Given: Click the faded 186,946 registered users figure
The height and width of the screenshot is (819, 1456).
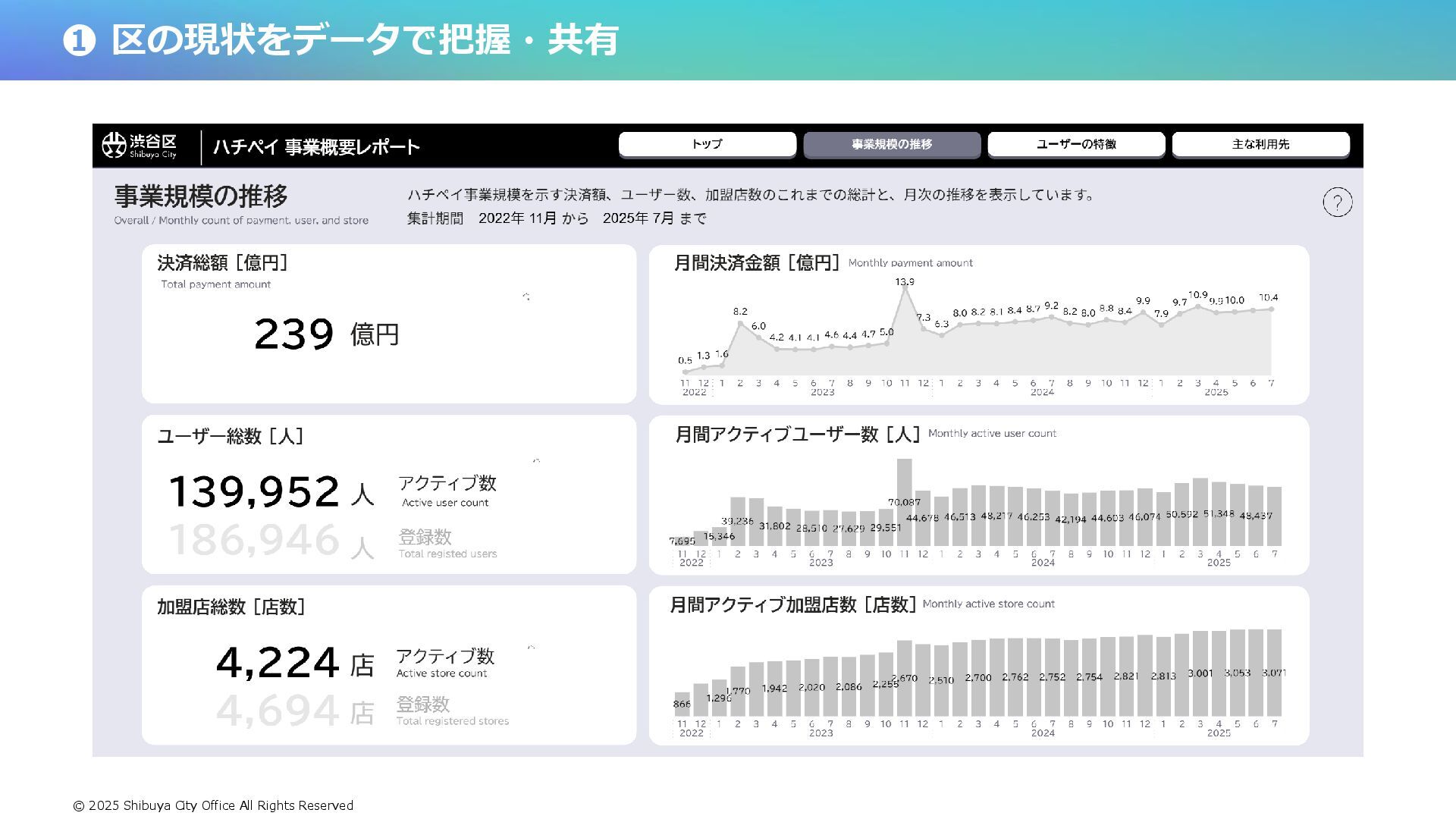Looking at the screenshot, I should pos(254,541).
